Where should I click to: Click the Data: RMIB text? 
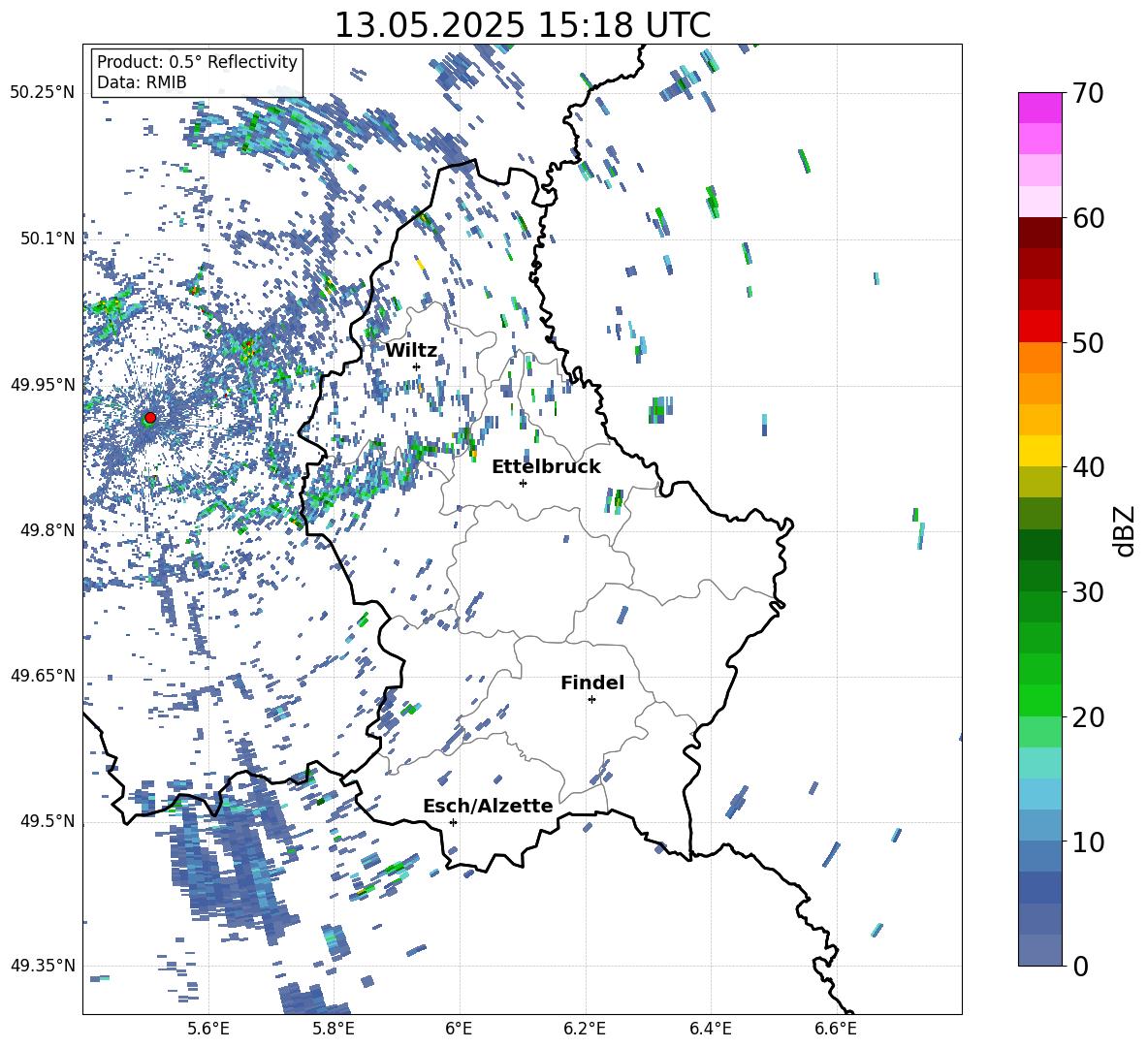[142, 82]
